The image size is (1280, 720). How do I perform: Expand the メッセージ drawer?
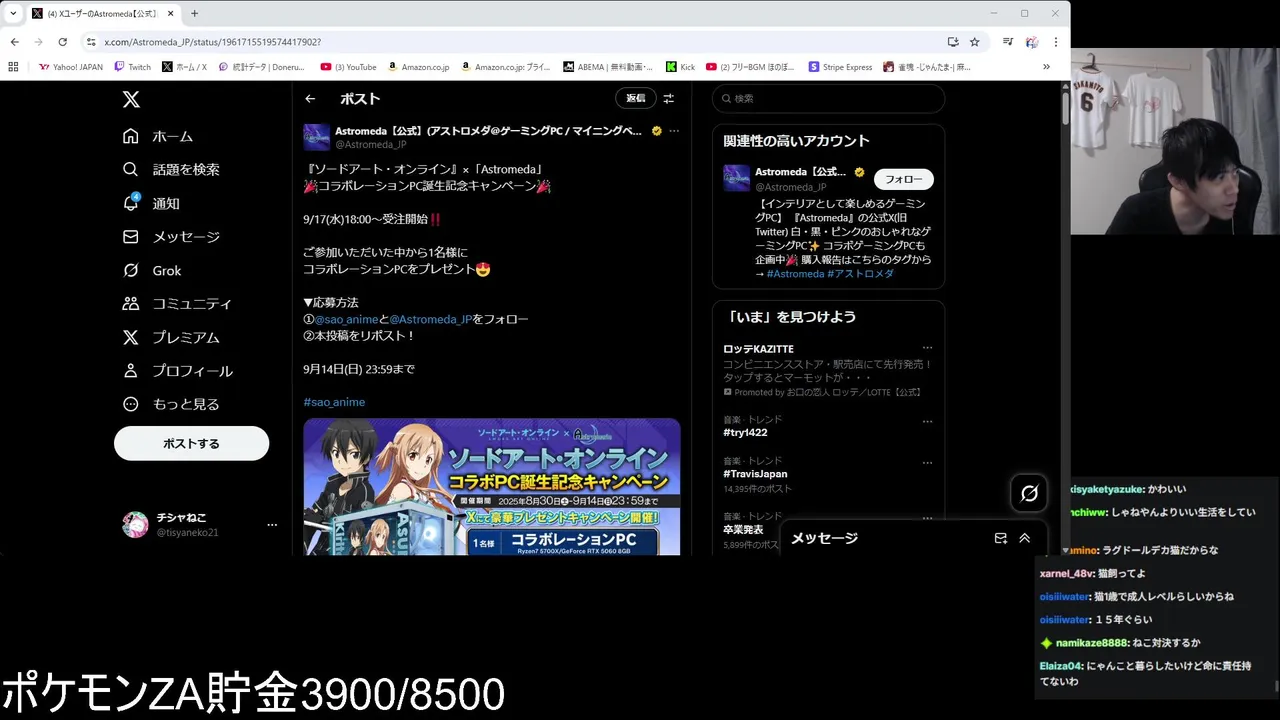coord(1024,538)
